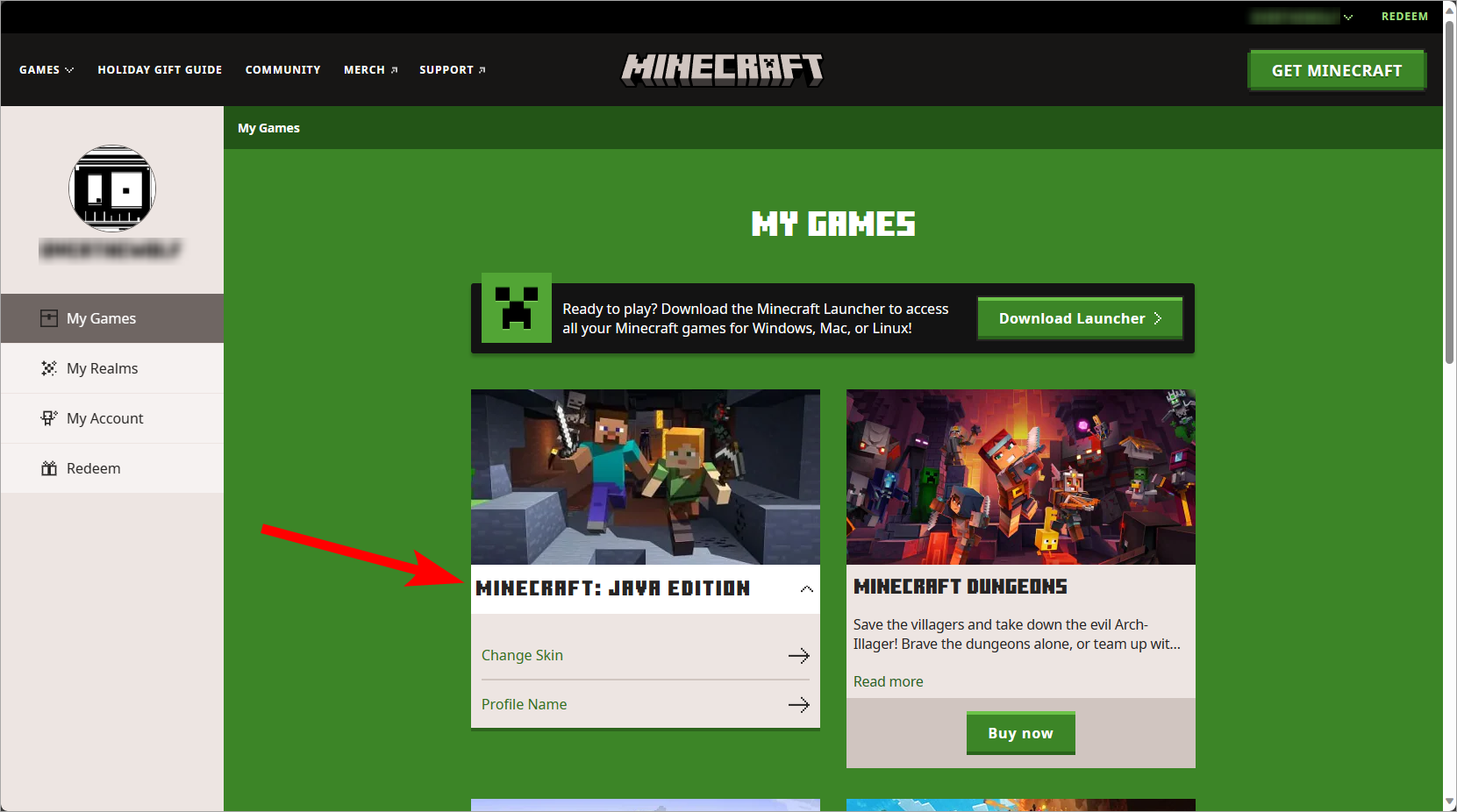Select My Games in the sidebar
The image size is (1457, 812).
click(x=112, y=318)
